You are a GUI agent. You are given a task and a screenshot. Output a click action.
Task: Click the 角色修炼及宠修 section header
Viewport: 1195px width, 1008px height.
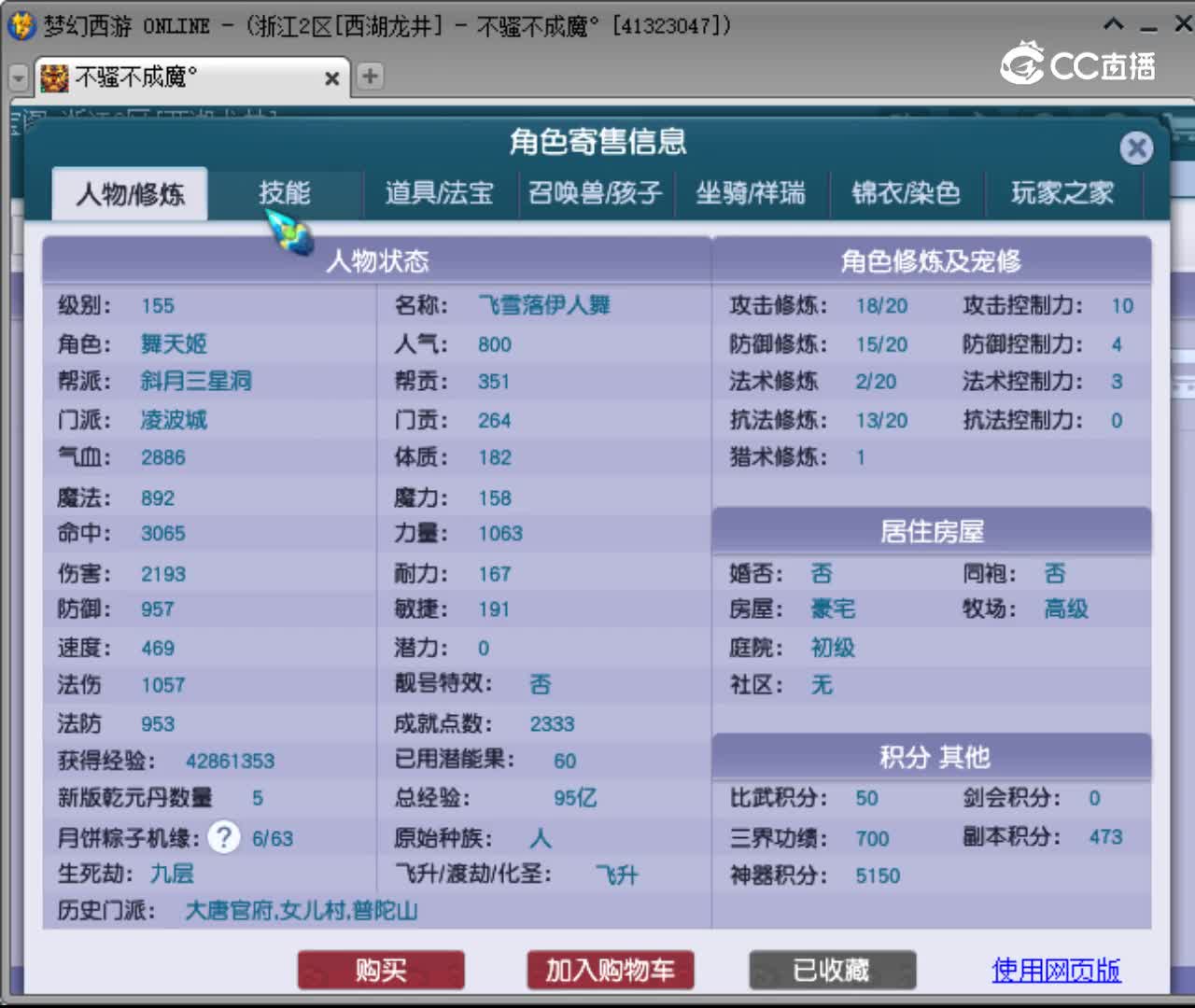(x=932, y=260)
